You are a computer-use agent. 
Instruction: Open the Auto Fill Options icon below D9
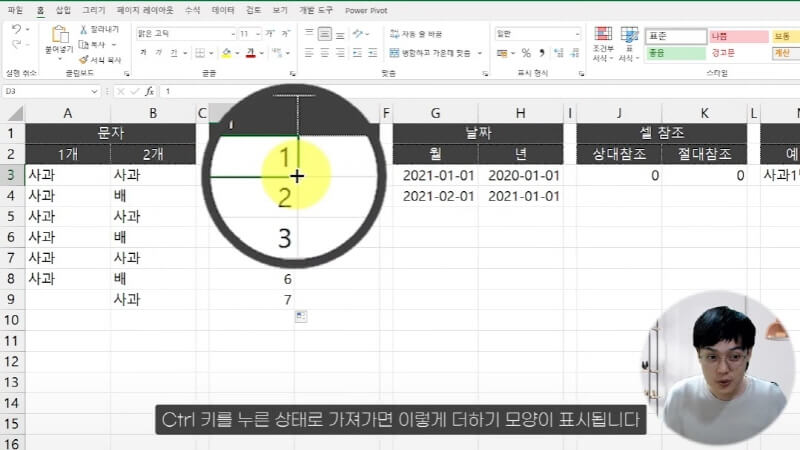[x=301, y=317]
